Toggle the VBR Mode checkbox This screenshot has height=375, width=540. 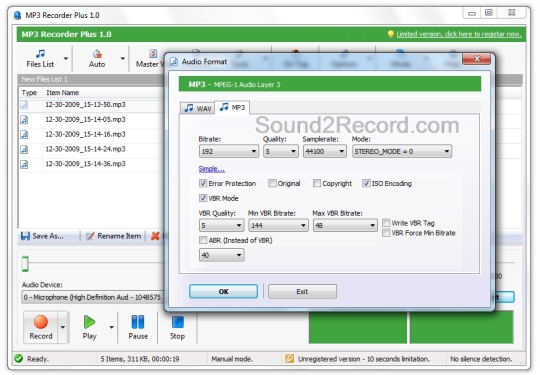203,198
